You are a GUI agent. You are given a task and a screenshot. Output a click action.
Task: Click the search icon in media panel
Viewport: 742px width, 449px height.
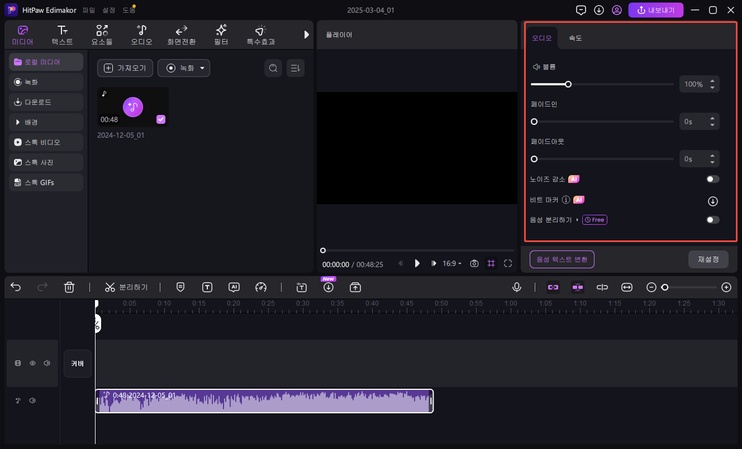273,68
